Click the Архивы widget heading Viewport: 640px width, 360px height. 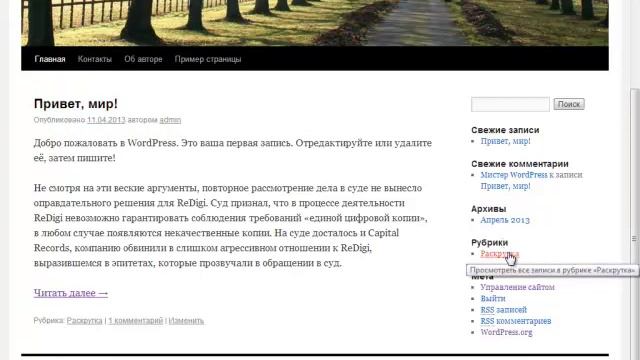click(x=489, y=209)
